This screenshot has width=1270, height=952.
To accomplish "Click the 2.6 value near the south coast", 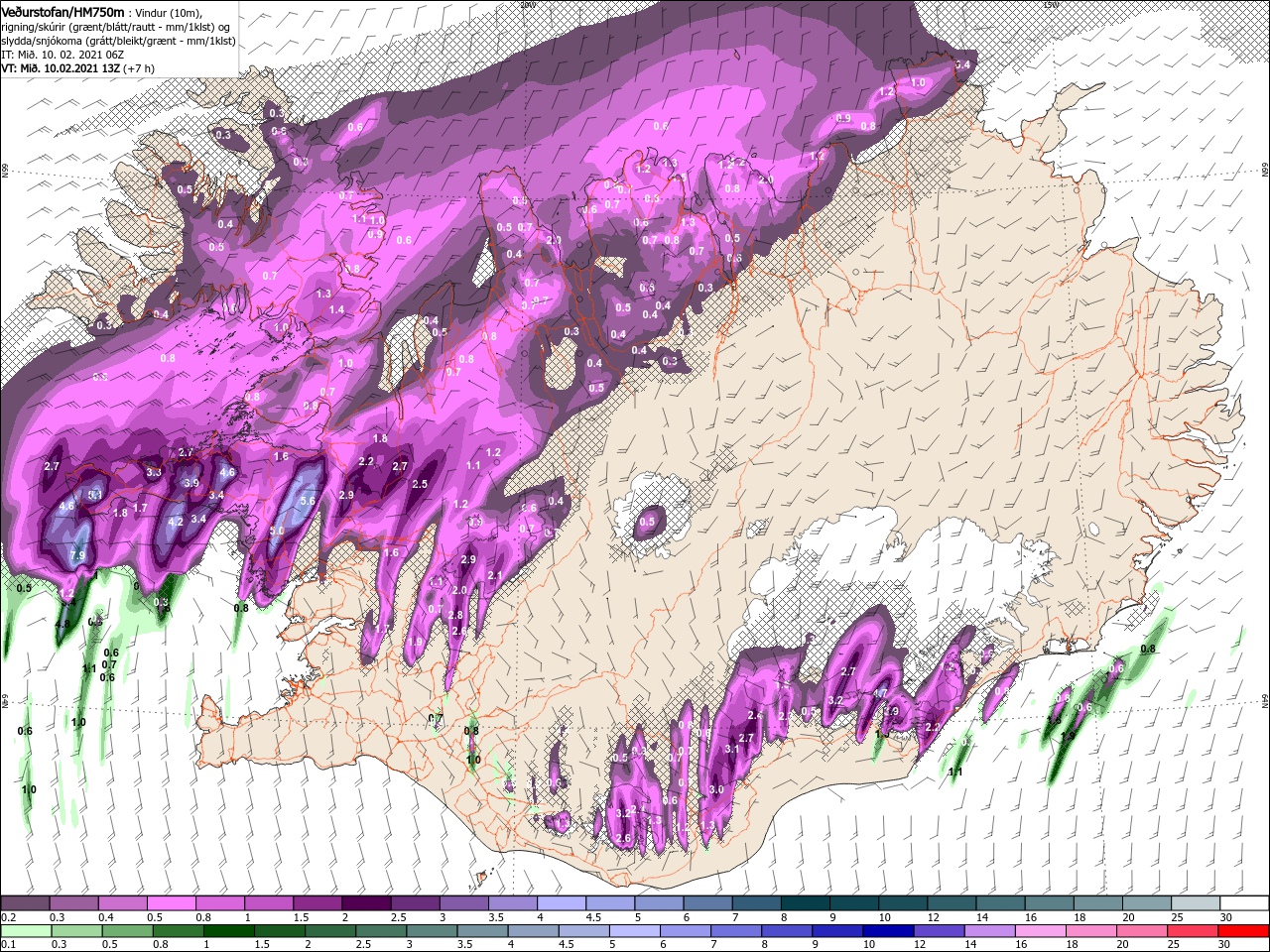I will [624, 838].
